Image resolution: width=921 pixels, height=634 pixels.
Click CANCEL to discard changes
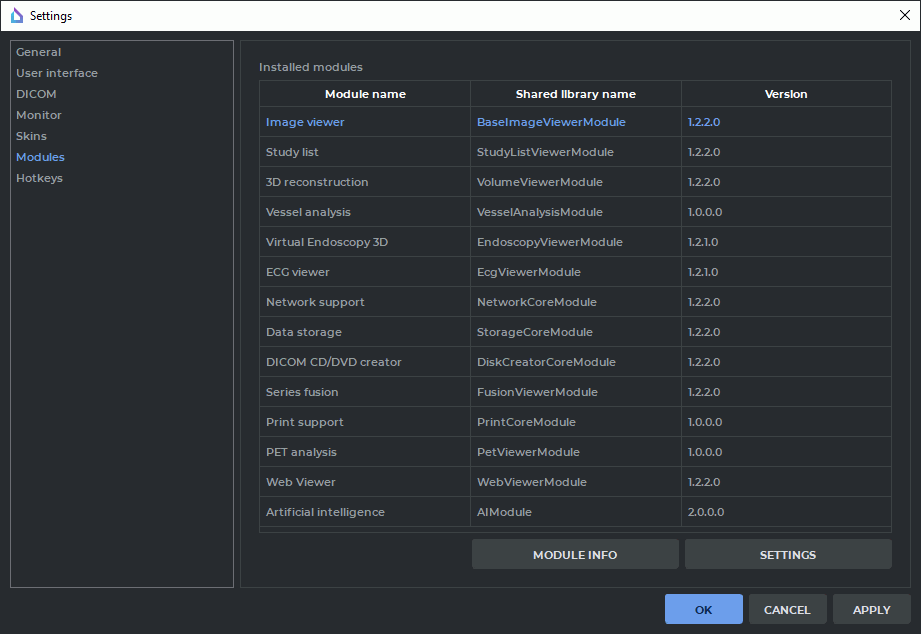(787, 610)
